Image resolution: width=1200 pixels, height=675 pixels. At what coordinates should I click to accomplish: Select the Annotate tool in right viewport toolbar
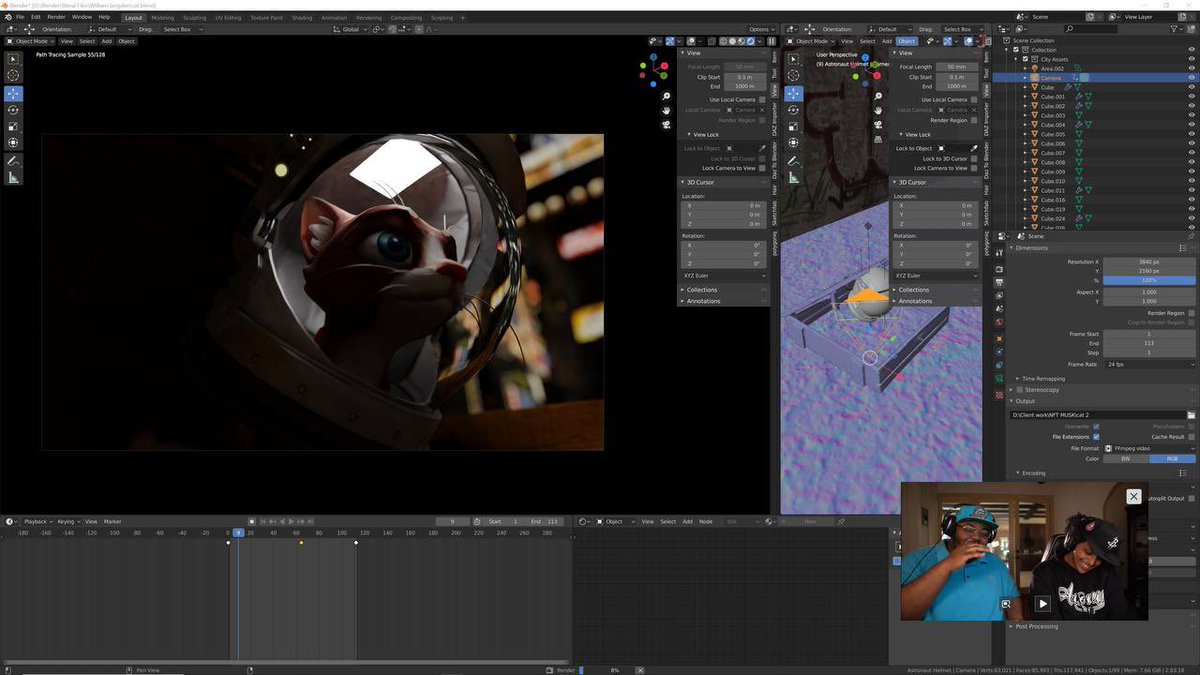point(792,161)
